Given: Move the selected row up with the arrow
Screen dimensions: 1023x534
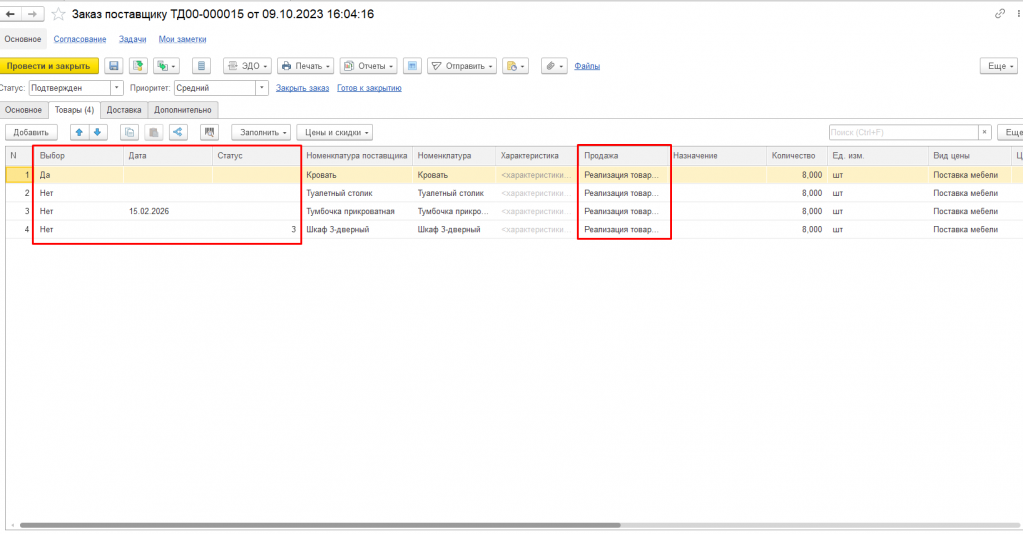Looking at the screenshot, I should click(x=79, y=132).
